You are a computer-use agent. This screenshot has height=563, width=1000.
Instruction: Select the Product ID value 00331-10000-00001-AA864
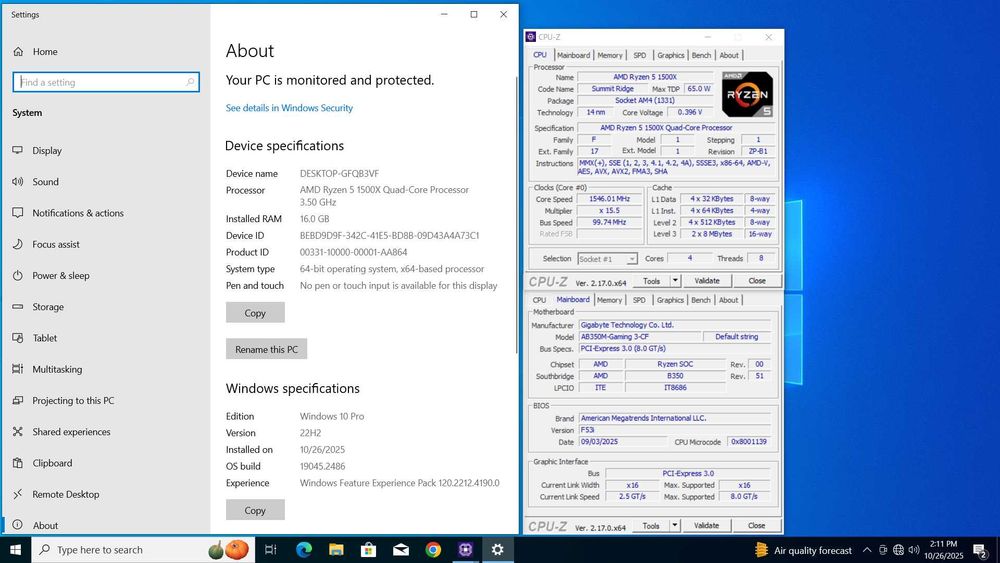tap(353, 252)
